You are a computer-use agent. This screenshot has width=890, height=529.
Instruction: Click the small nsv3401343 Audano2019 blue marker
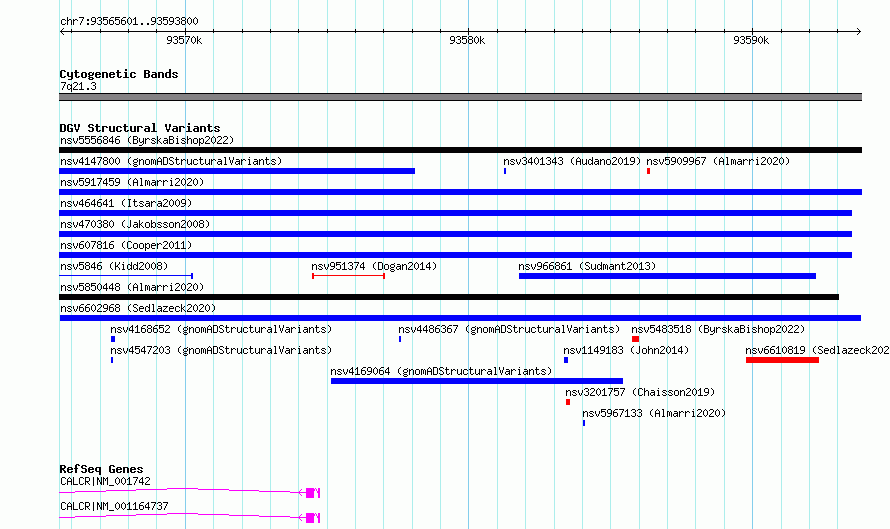tap(505, 171)
